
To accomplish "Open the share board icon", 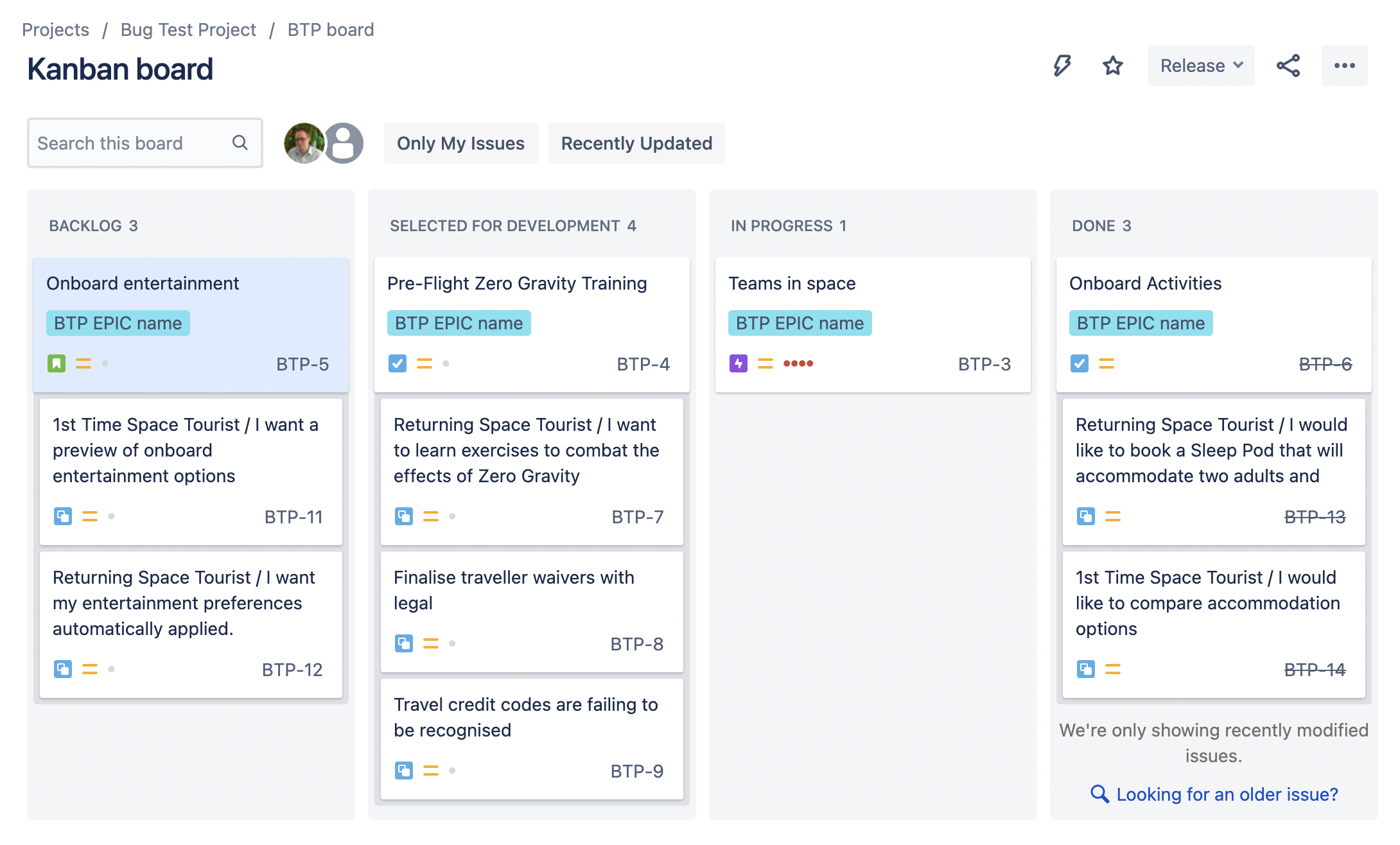I will (x=1288, y=65).
